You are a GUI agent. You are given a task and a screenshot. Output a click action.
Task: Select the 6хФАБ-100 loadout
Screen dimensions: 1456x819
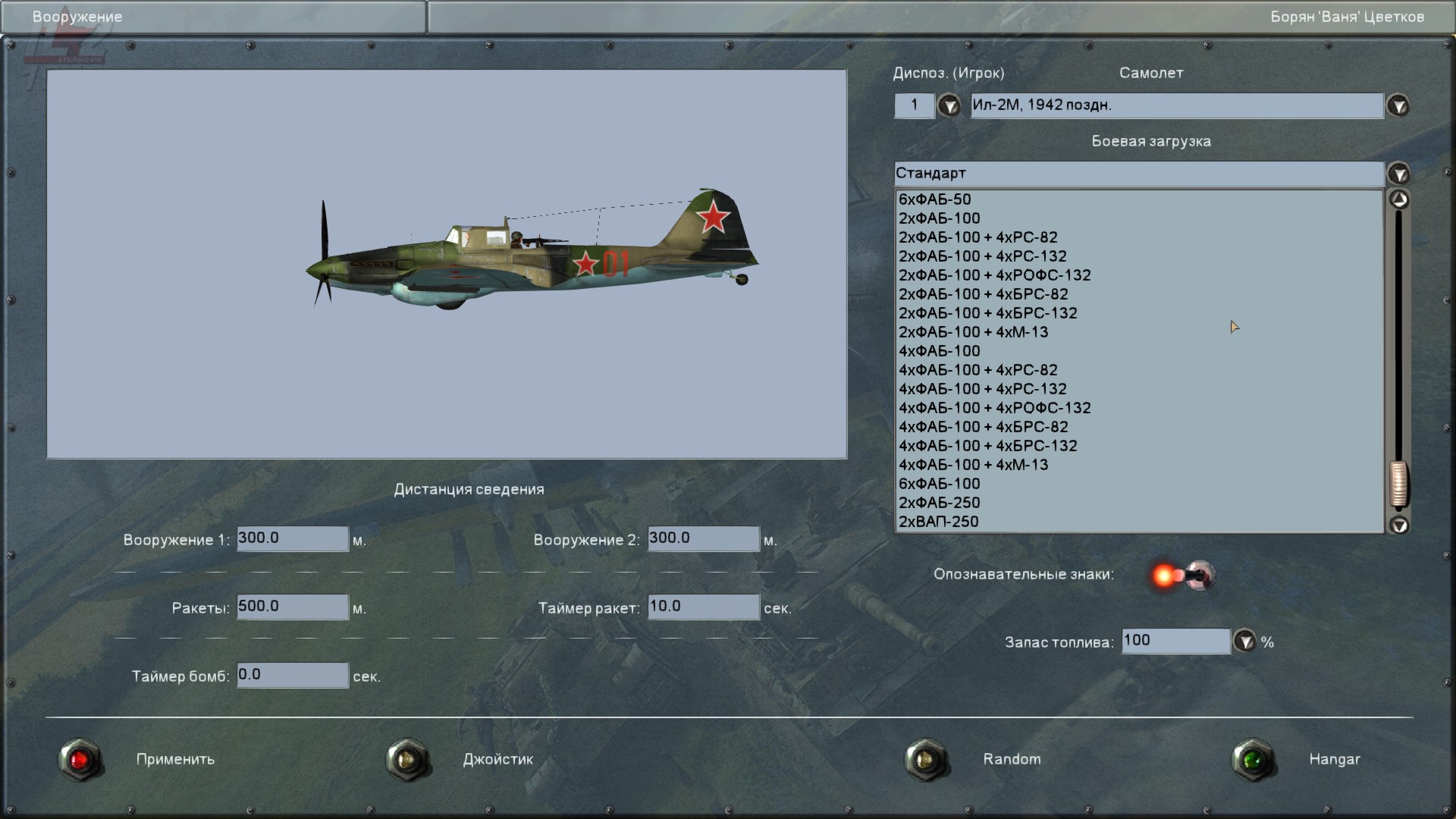(x=939, y=484)
